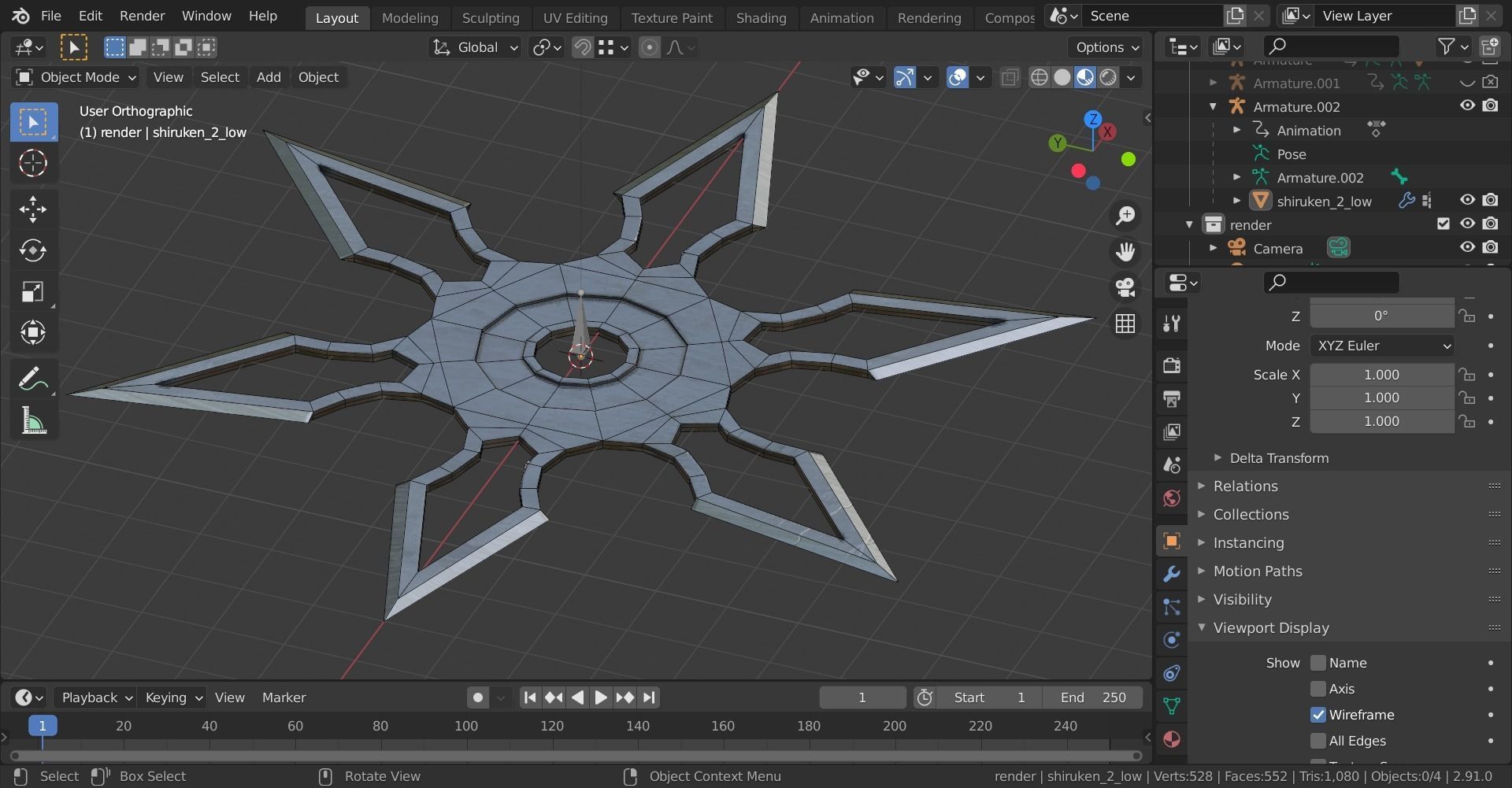Image resolution: width=1512 pixels, height=788 pixels.
Task: Expand the Delta Transform panel
Action: click(x=1278, y=458)
